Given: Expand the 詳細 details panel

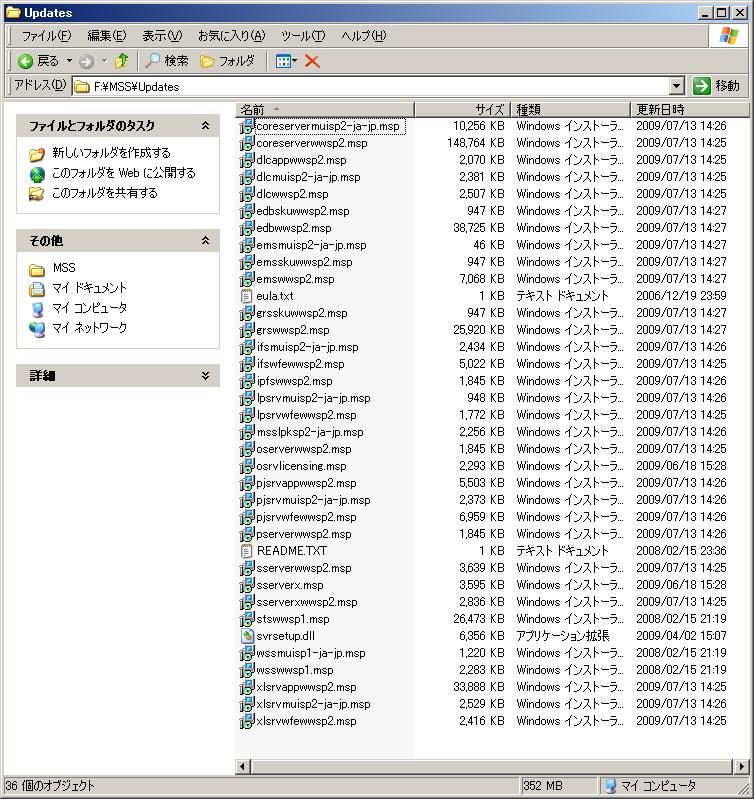Looking at the screenshot, I should tap(205, 376).
